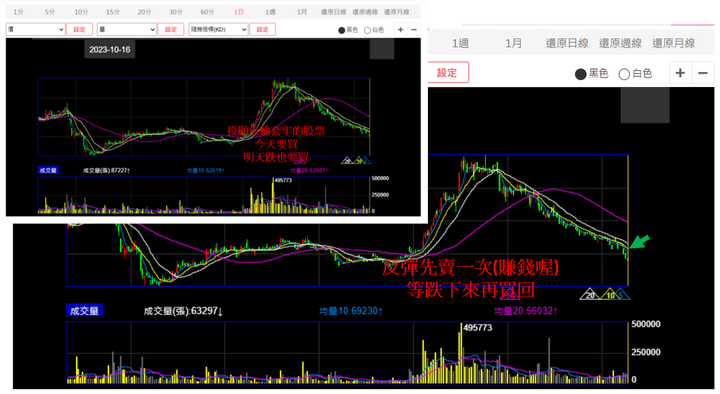Zoom in with the plus icon, front chart

coord(400,30)
